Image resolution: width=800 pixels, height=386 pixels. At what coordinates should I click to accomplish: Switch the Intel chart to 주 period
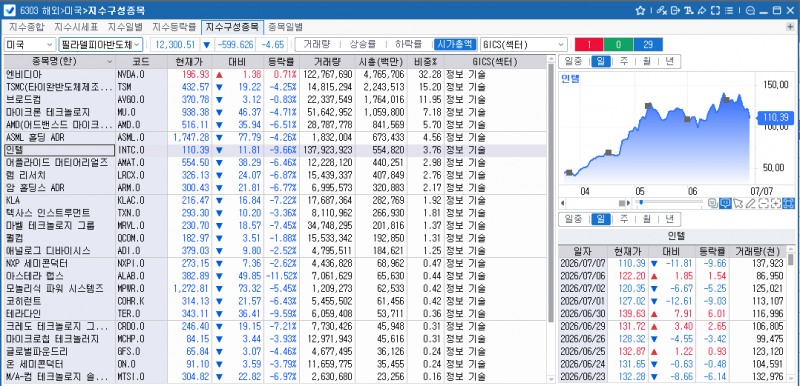pyautogui.click(x=623, y=62)
